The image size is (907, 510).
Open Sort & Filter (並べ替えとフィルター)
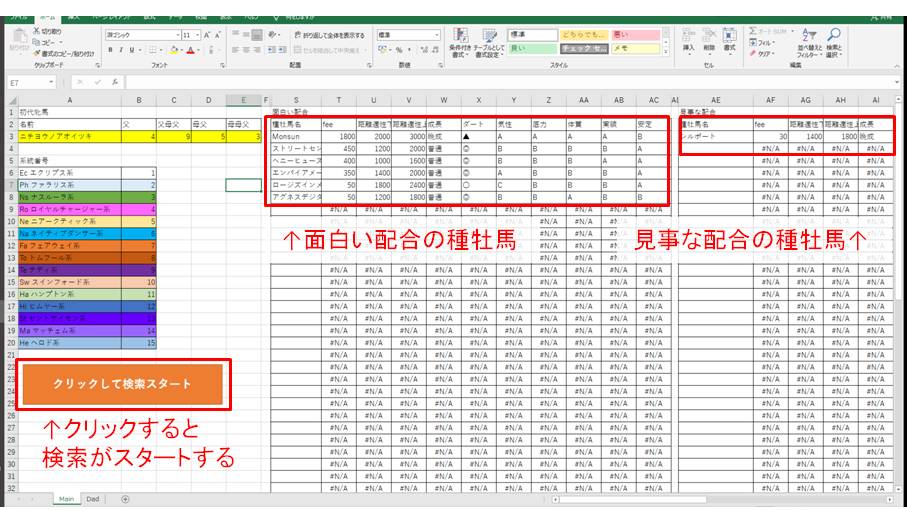click(809, 42)
